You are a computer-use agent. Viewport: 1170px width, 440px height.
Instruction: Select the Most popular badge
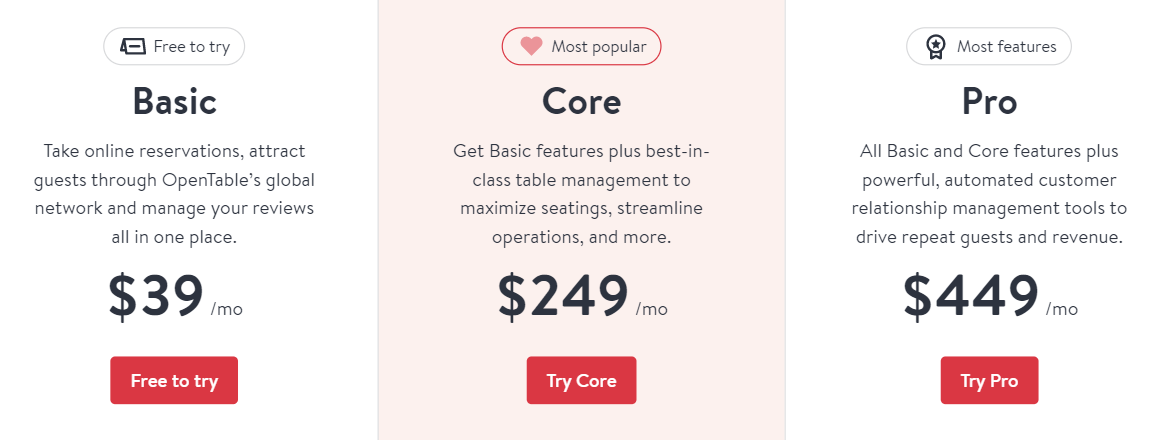tap(581, 46)
